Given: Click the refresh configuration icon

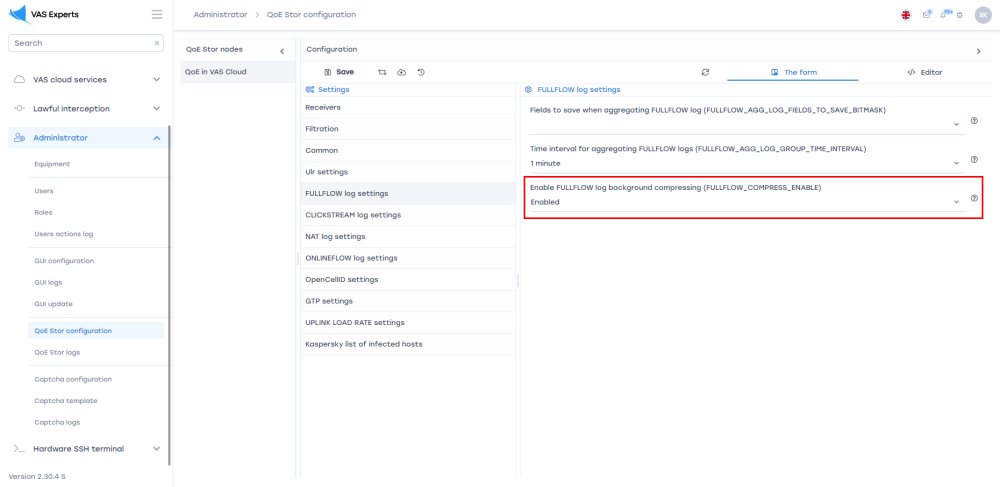Looking at the screenshot, I should click(705, 72).
